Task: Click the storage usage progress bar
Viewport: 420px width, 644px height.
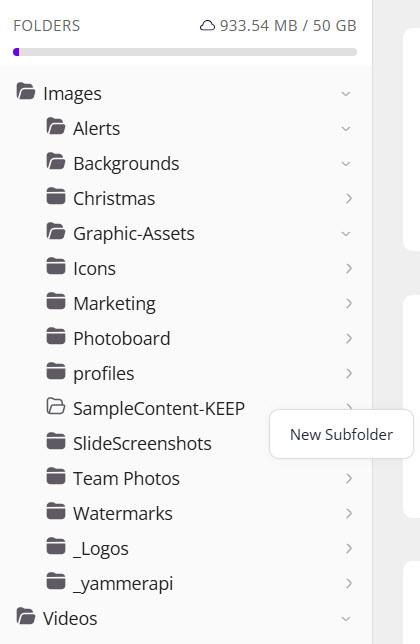Action: pyautogui.click(x=185, y=52)
